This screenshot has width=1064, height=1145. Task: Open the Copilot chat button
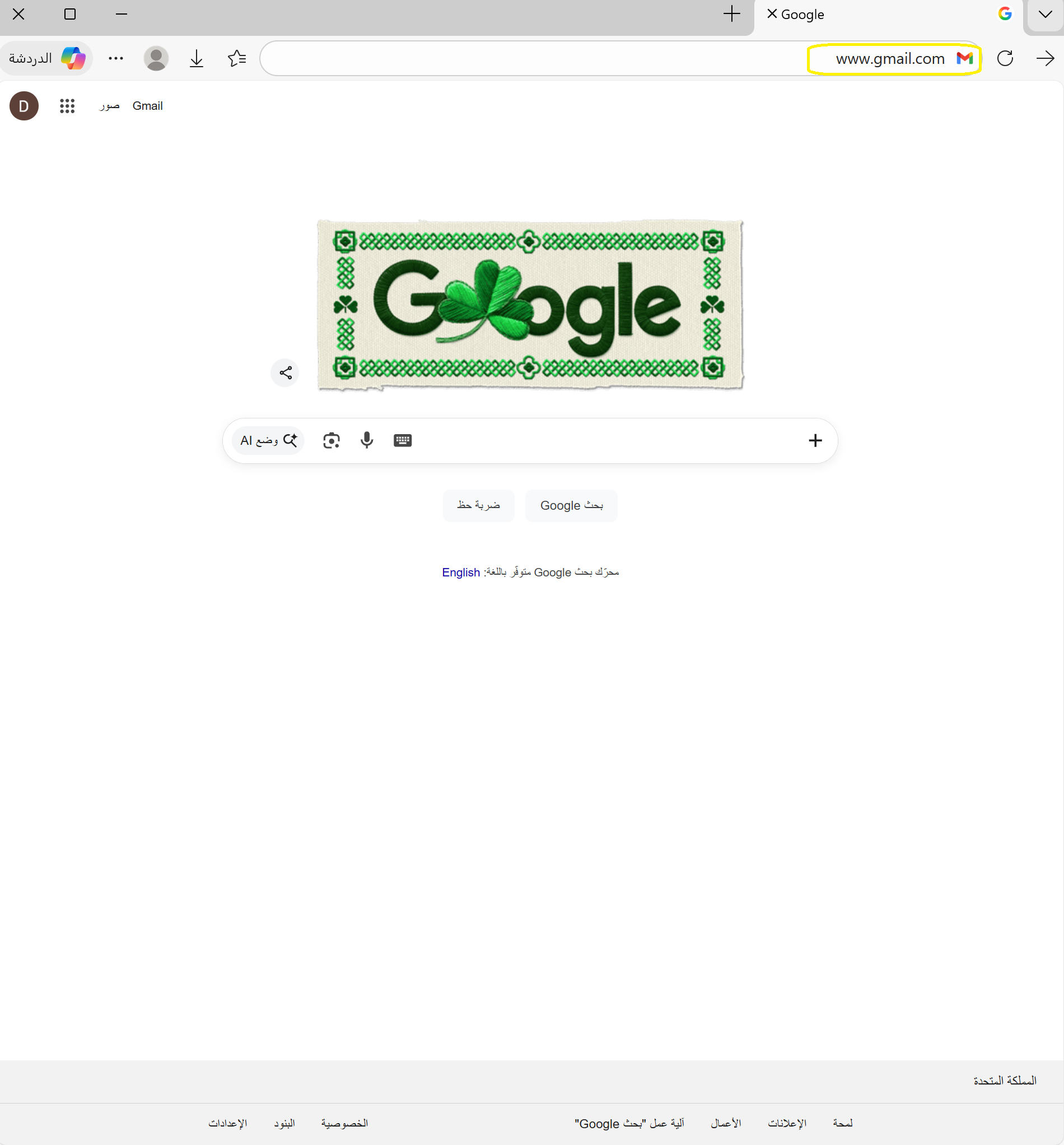click(x=46, y=58)
